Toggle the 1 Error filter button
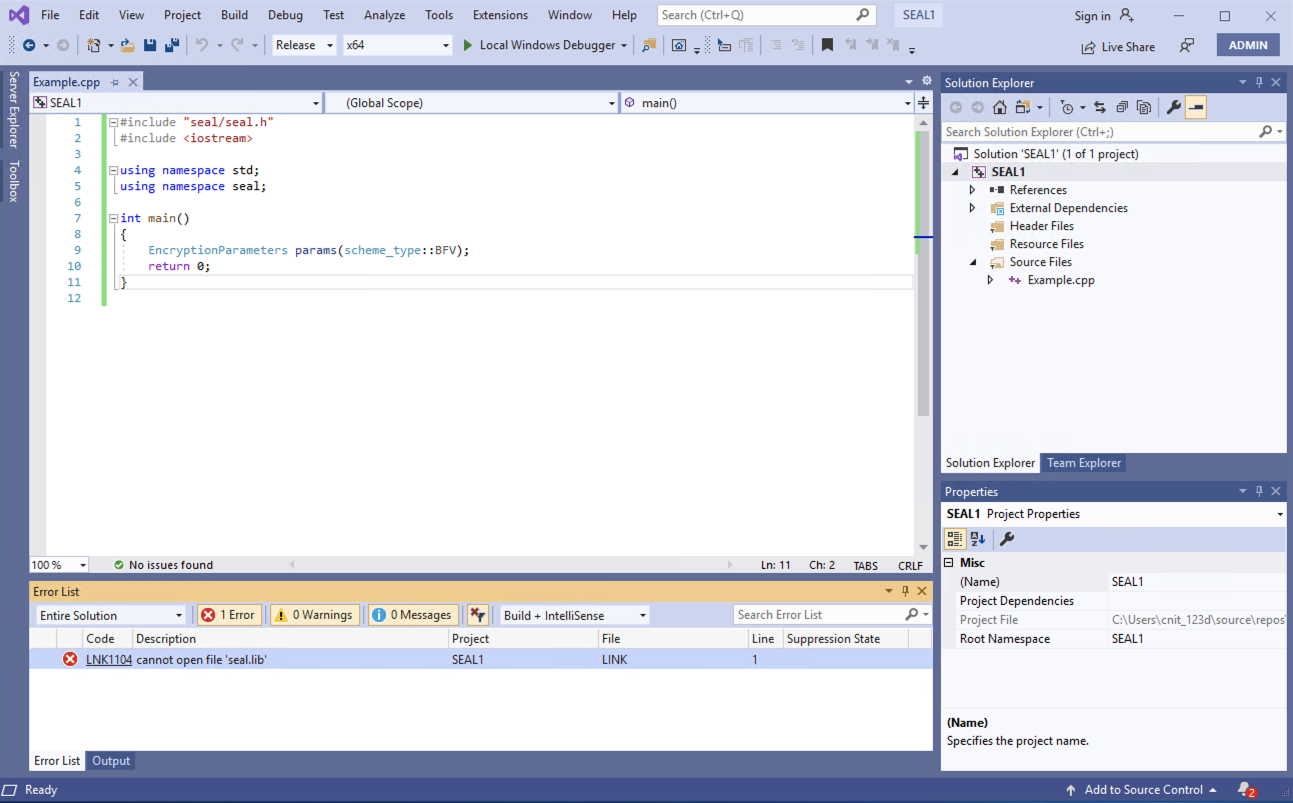1293x803 pixels. coord(229,615)
